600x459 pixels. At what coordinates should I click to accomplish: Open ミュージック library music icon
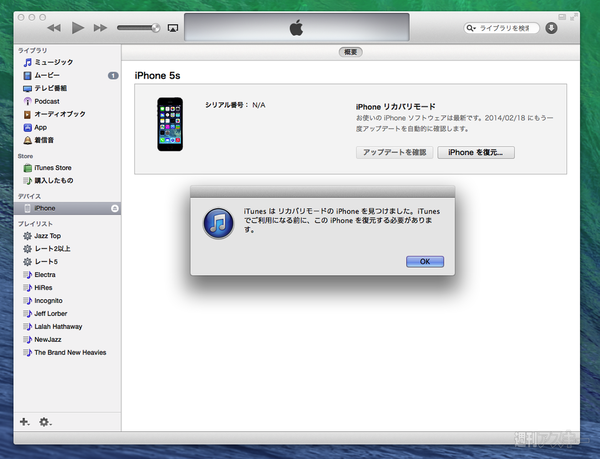point(28,62)
